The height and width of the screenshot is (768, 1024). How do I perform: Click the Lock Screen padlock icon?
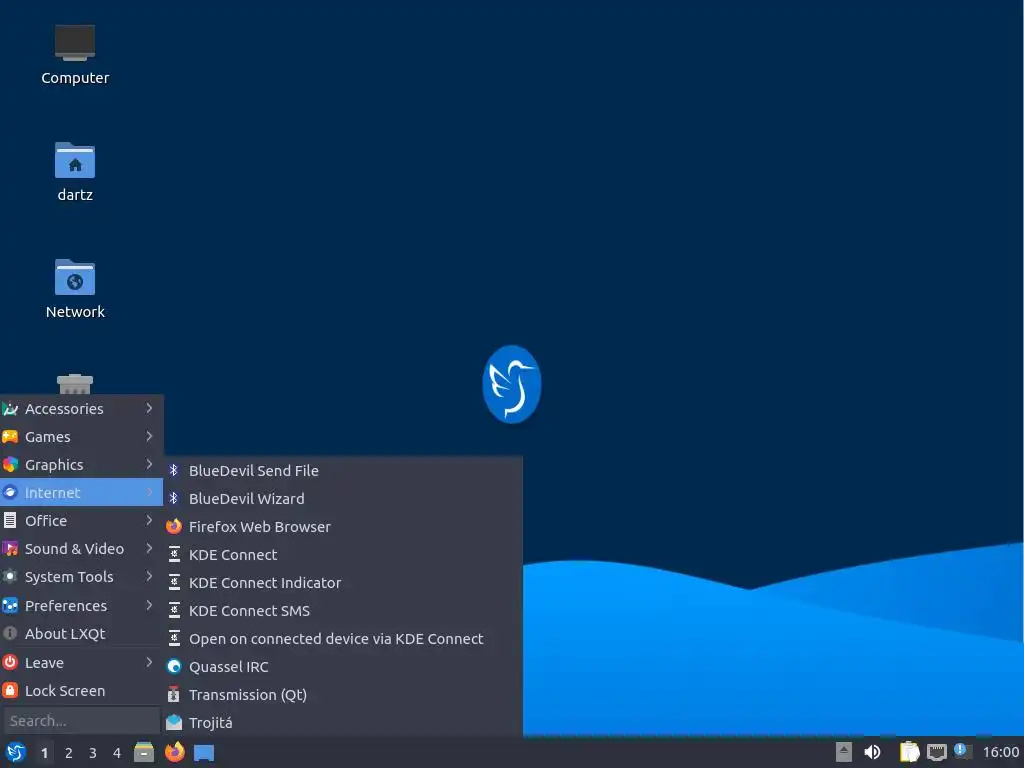[10, 690]
